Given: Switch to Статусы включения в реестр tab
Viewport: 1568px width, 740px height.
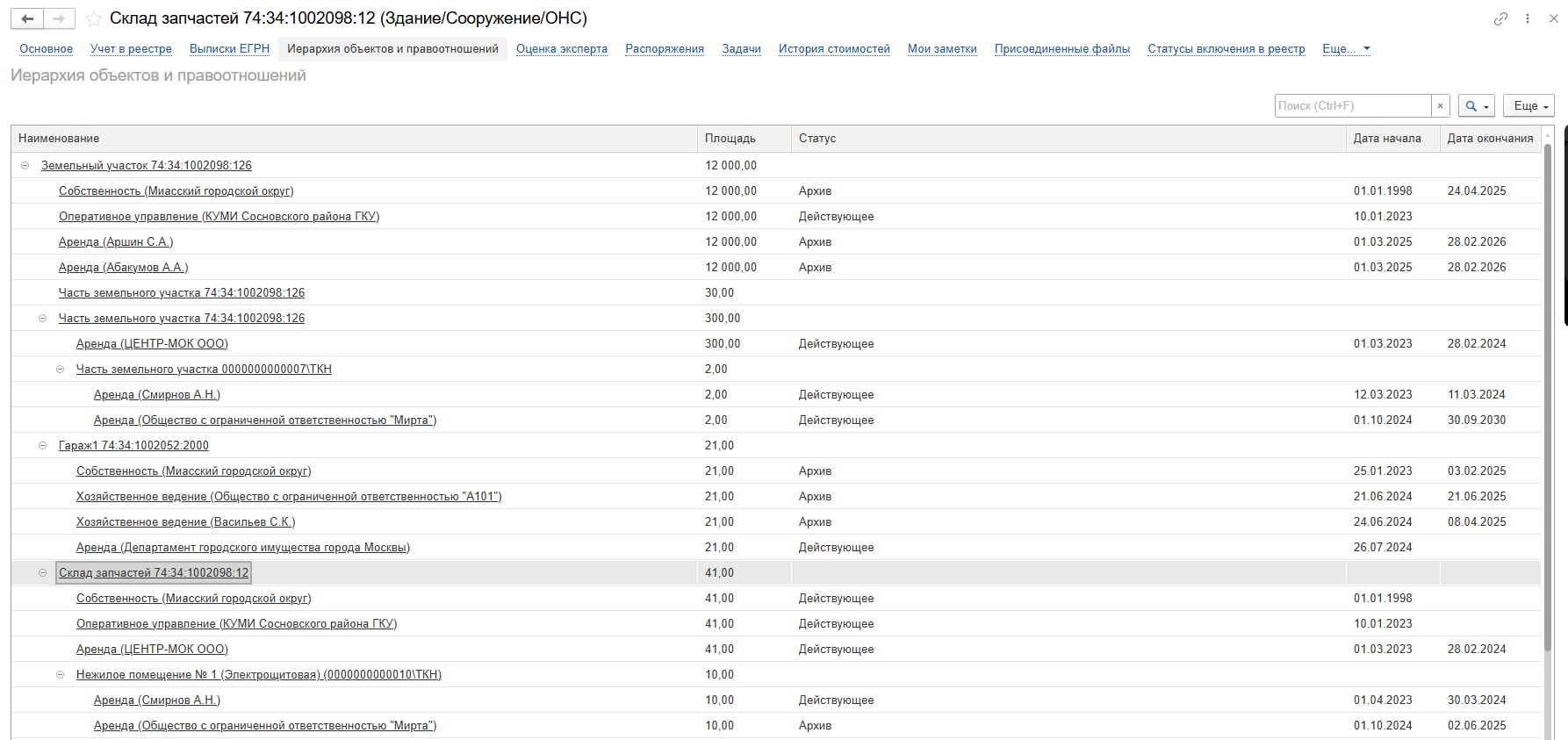Looking at the screenshot, I should coord(1226,48).
